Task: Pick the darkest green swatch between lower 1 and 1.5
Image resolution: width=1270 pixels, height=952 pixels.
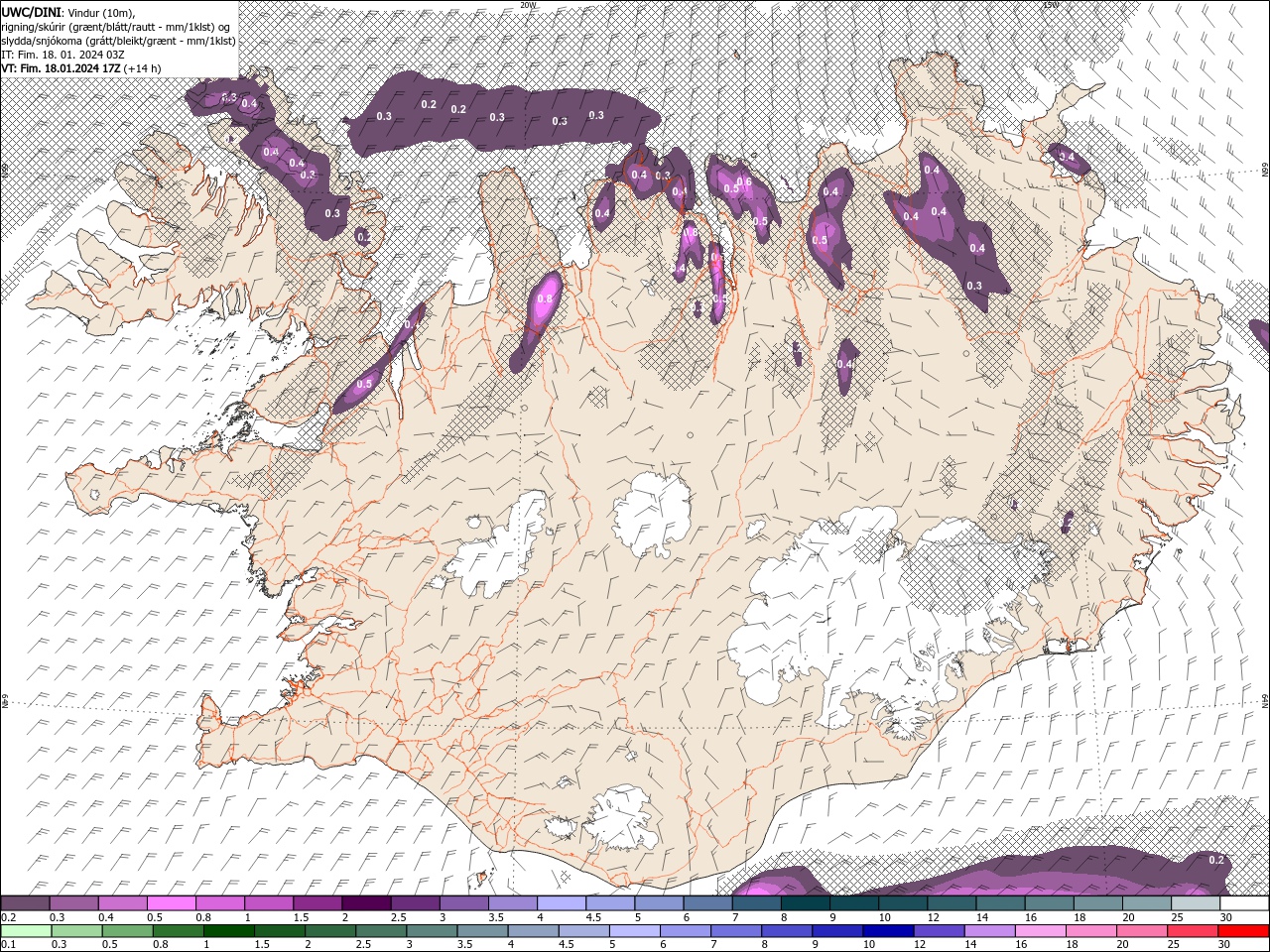Action: tap(228, 931)
